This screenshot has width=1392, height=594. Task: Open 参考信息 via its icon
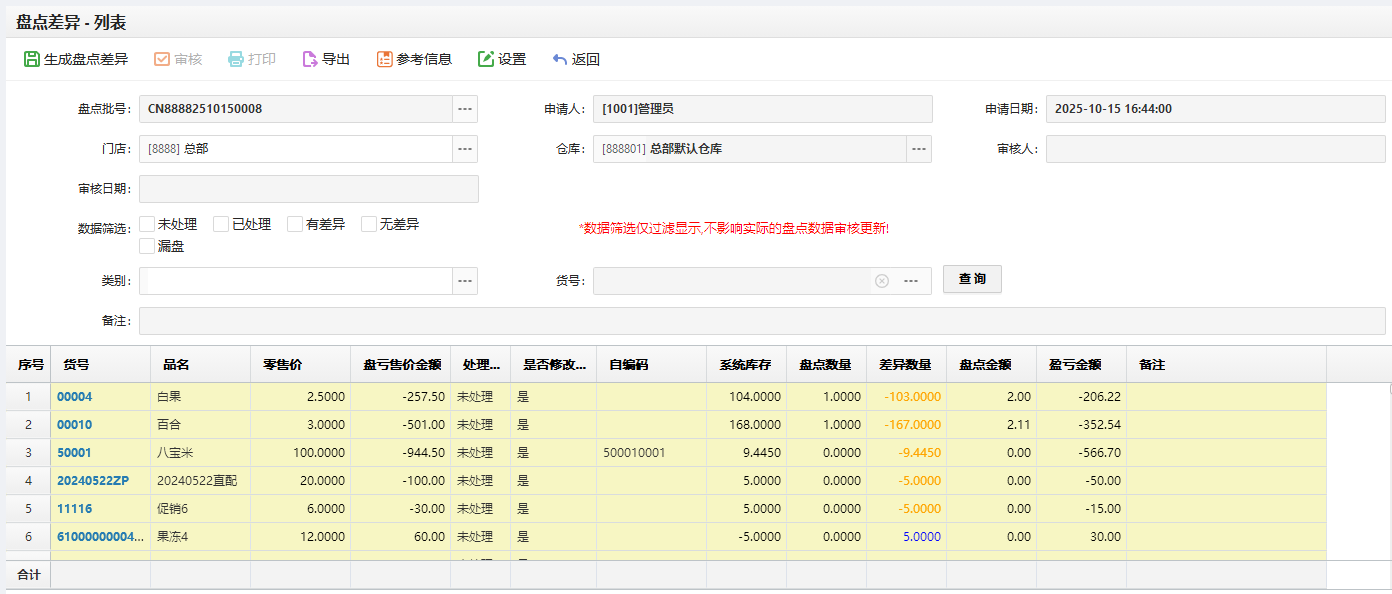coord(385,59)
